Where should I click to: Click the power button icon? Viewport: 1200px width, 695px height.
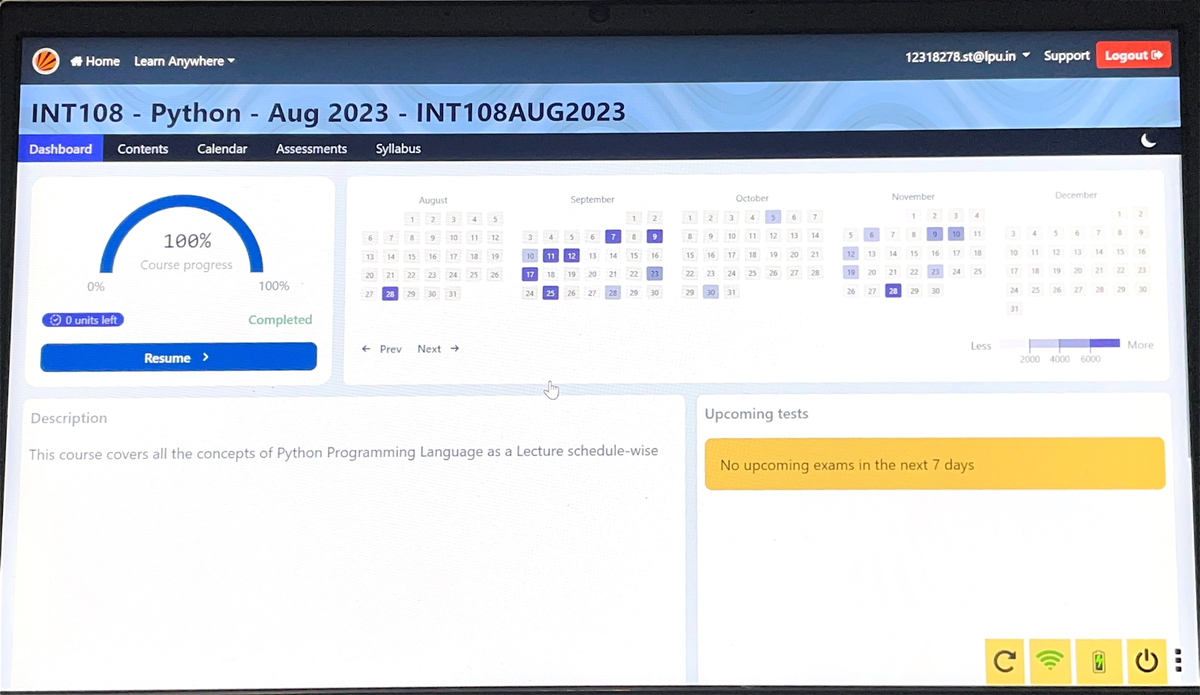pos(1146,661)
